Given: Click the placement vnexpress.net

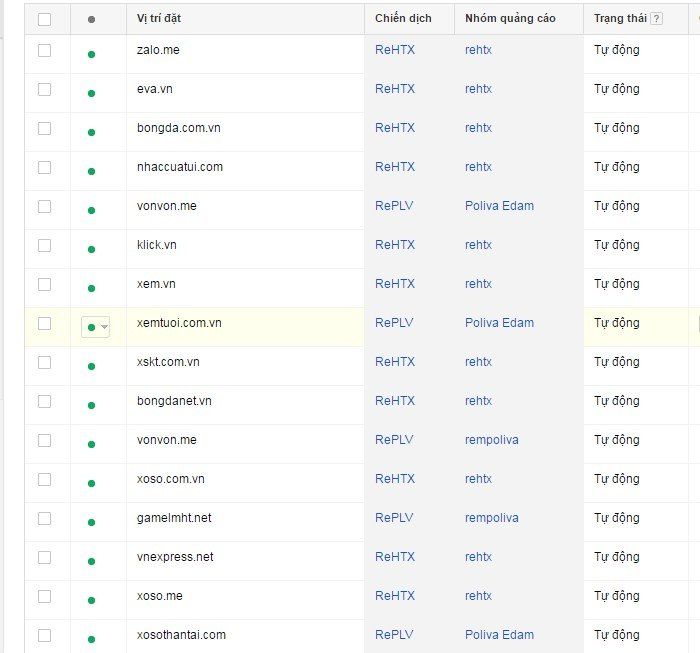Looking at the screenshot, I should (x=175, y=557).
